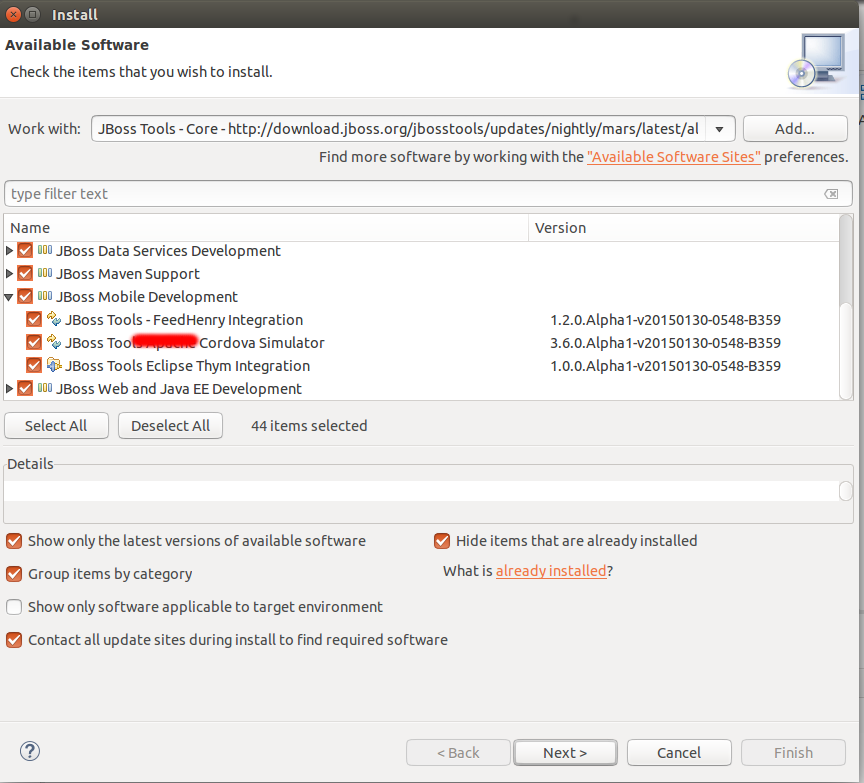This screenshot has height=783, width=864.
Task: Clear the filter text with the erase icon
Action: (831, 194)
